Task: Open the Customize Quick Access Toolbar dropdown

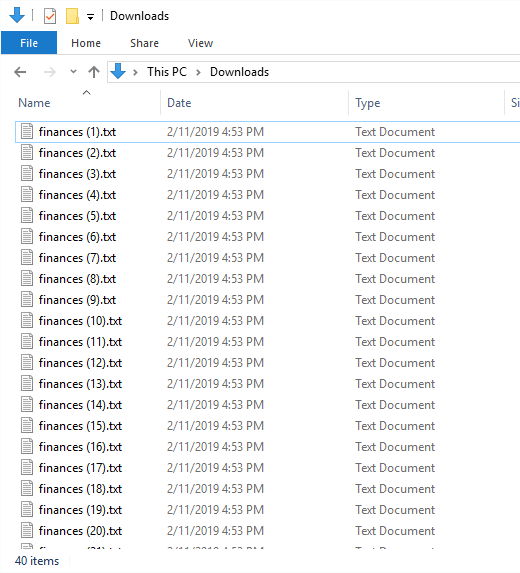Action: pyautogui.click(x=90, y=16)
